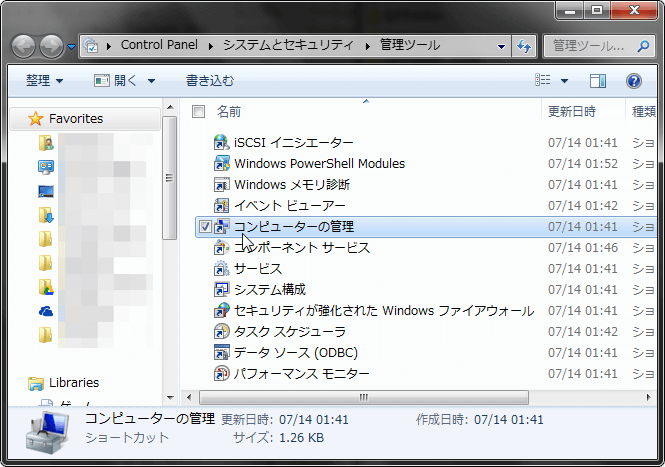Open the recent pages dropdown arrow

[72, 46]
